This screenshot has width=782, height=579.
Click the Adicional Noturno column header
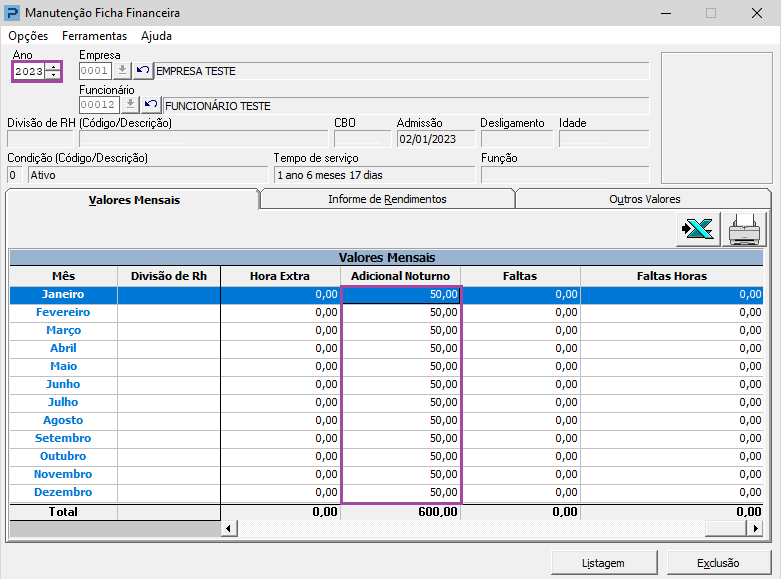coord(400,276)
